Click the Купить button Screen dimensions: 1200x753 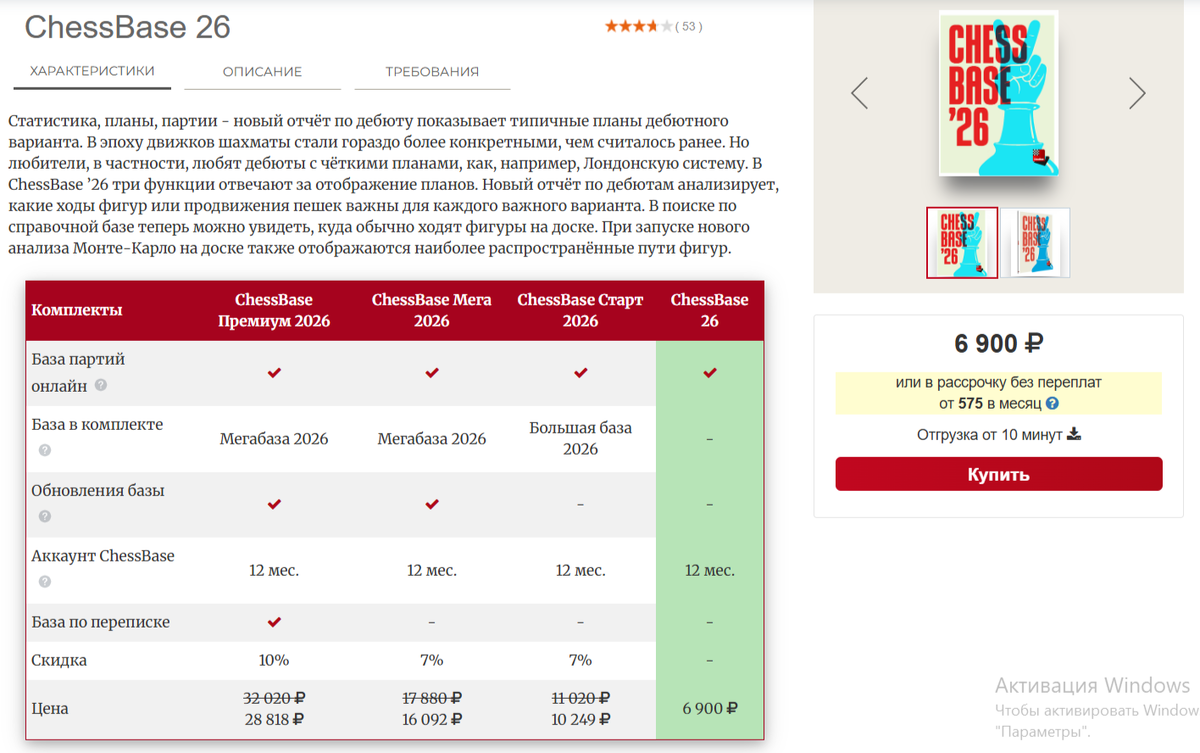click(x=999, y=474)
